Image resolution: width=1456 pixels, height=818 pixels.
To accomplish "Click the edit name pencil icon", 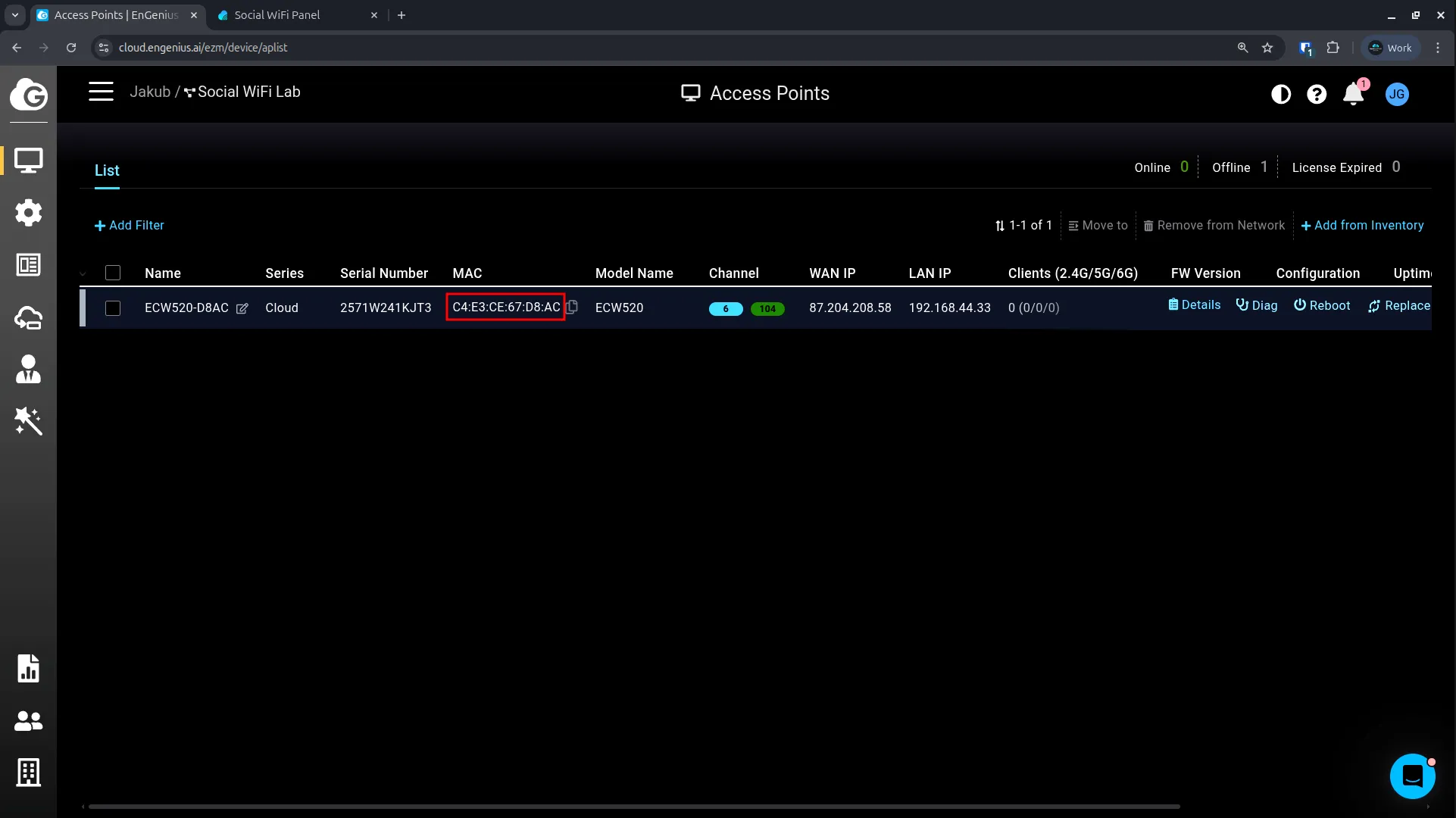I will [x=242, y=308].
